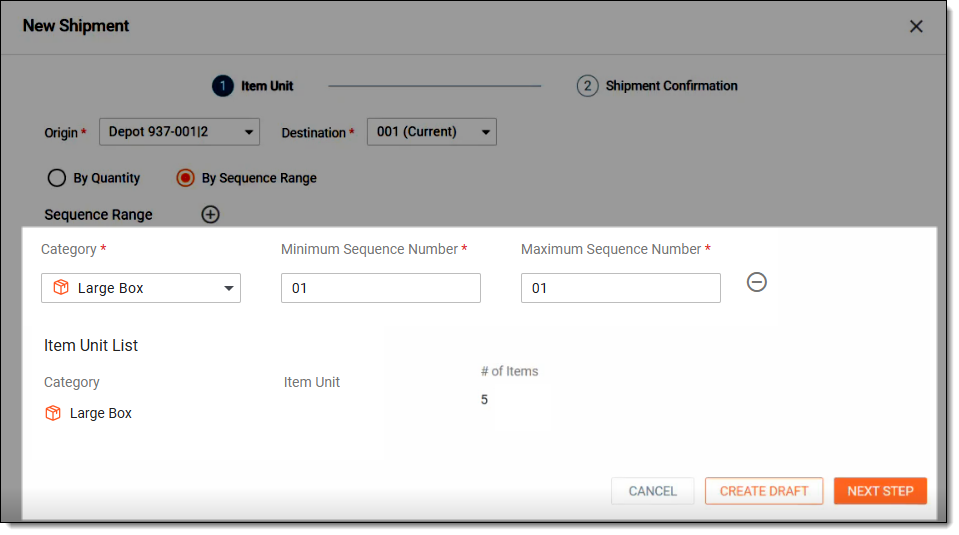Screen dimensions: 959x535
Task: Remove the sequence range row with minus icon
Action: (x=757, y=282)
